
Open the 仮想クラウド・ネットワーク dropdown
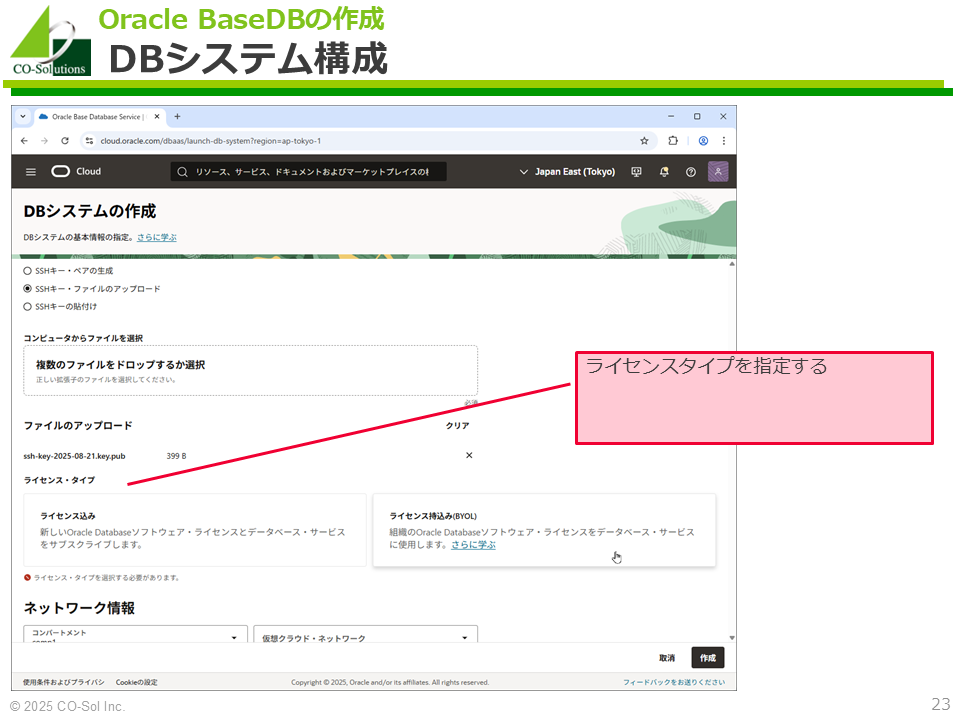[366, 634]
